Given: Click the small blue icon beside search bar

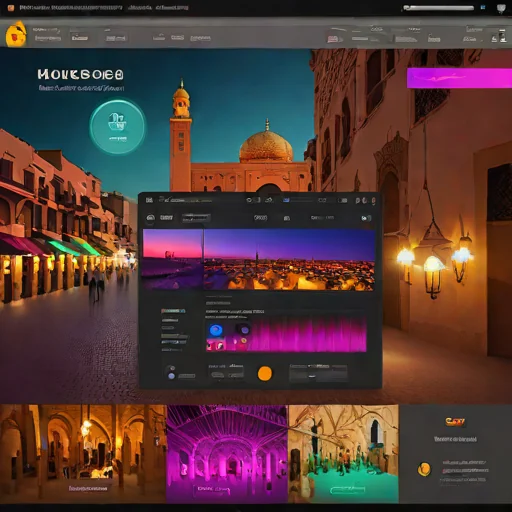Looking at the screenshot, I should tap(483, 7).
